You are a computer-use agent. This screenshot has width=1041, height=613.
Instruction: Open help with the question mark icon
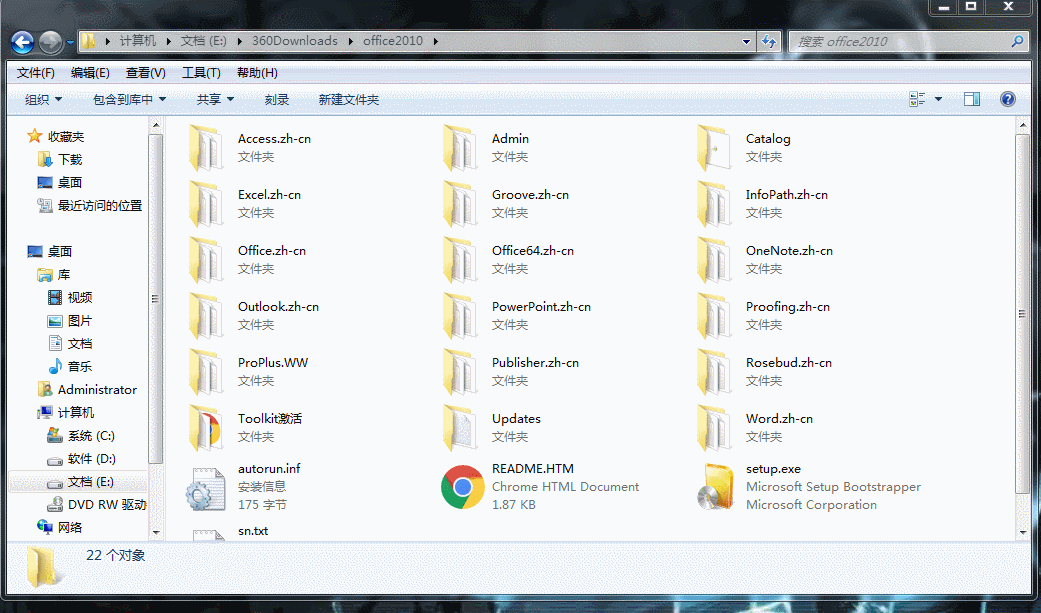pos(1007,99)
